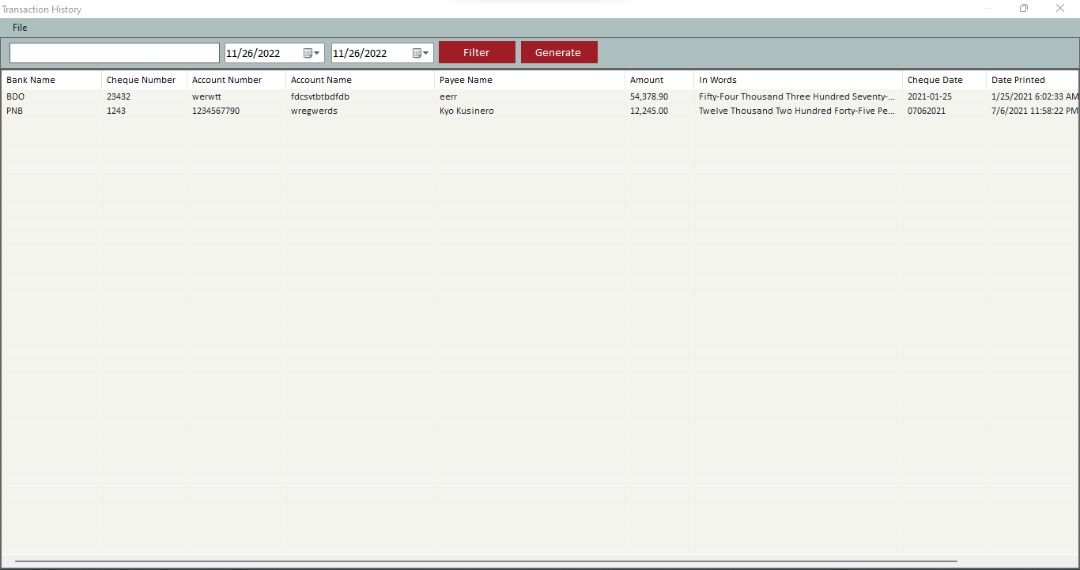Click the Generate button
The height and width of the screenshot is (570, 1080).
click(x=559, y=52)
